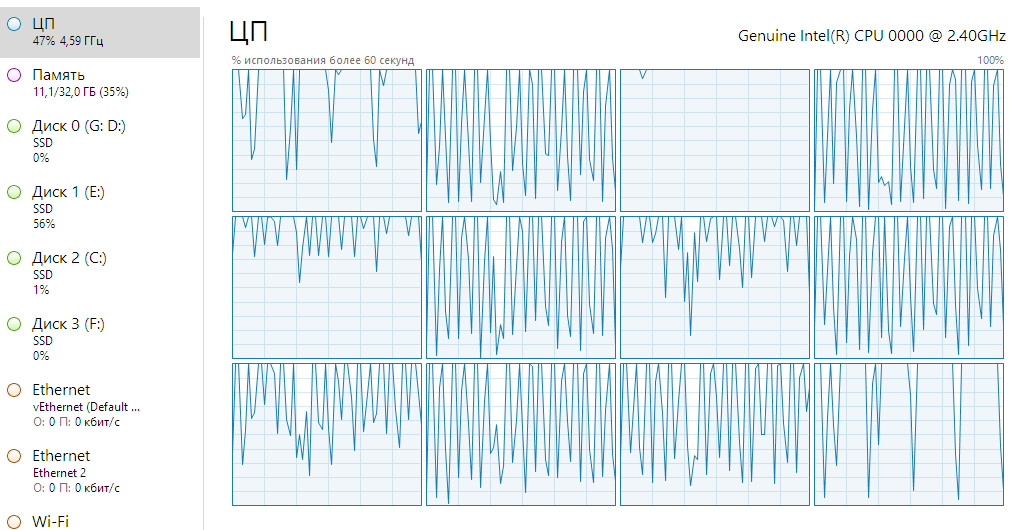This screenshot has height=530, width=1010.
Task: Click the green Диск 3 circle icon
Action: tap(14, 324)
